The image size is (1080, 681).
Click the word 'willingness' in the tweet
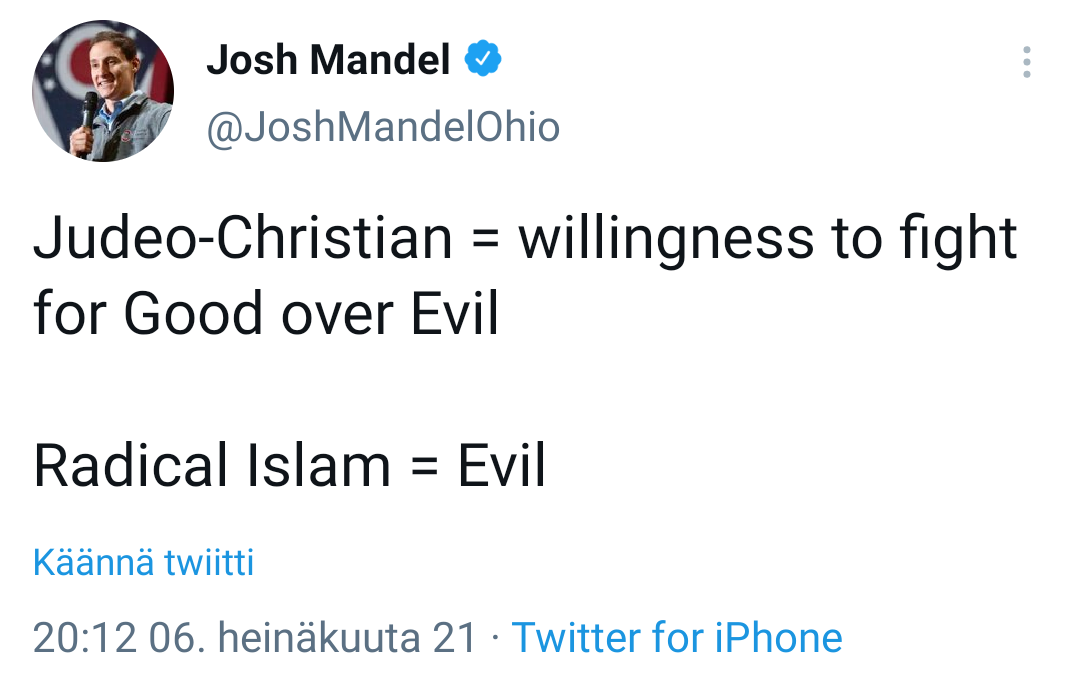(666, 240)
